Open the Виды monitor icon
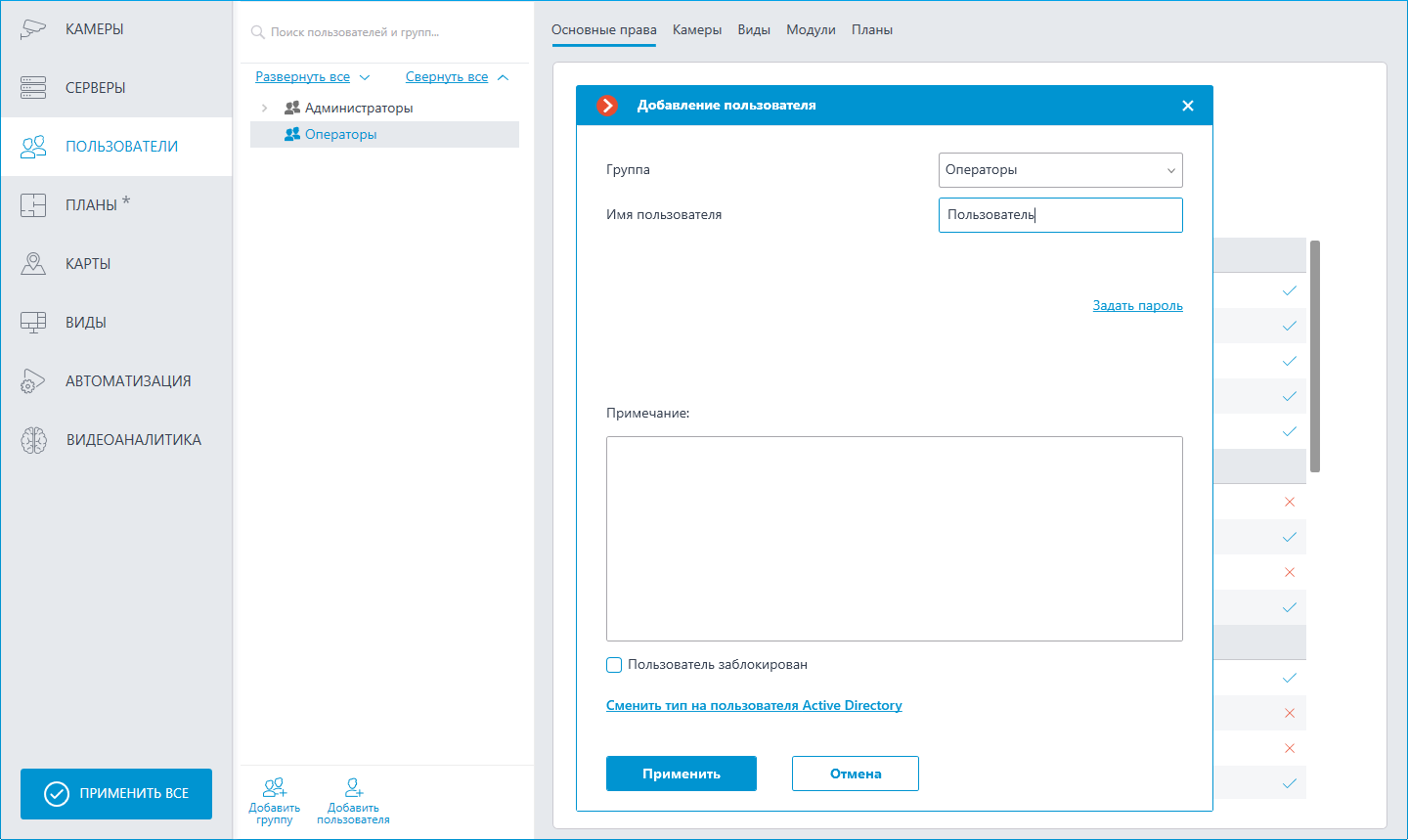This screenshot has width=1408, height=840. [x=33, y=323]
